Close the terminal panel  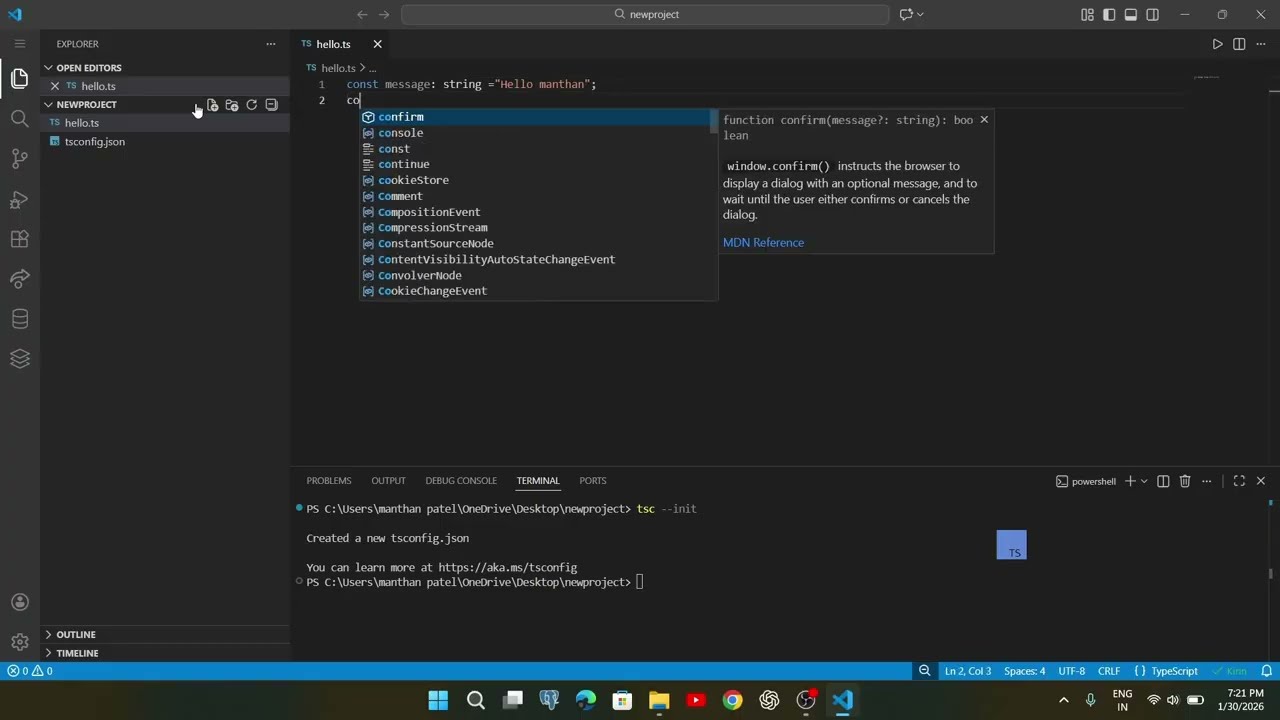click(1260, 481)
